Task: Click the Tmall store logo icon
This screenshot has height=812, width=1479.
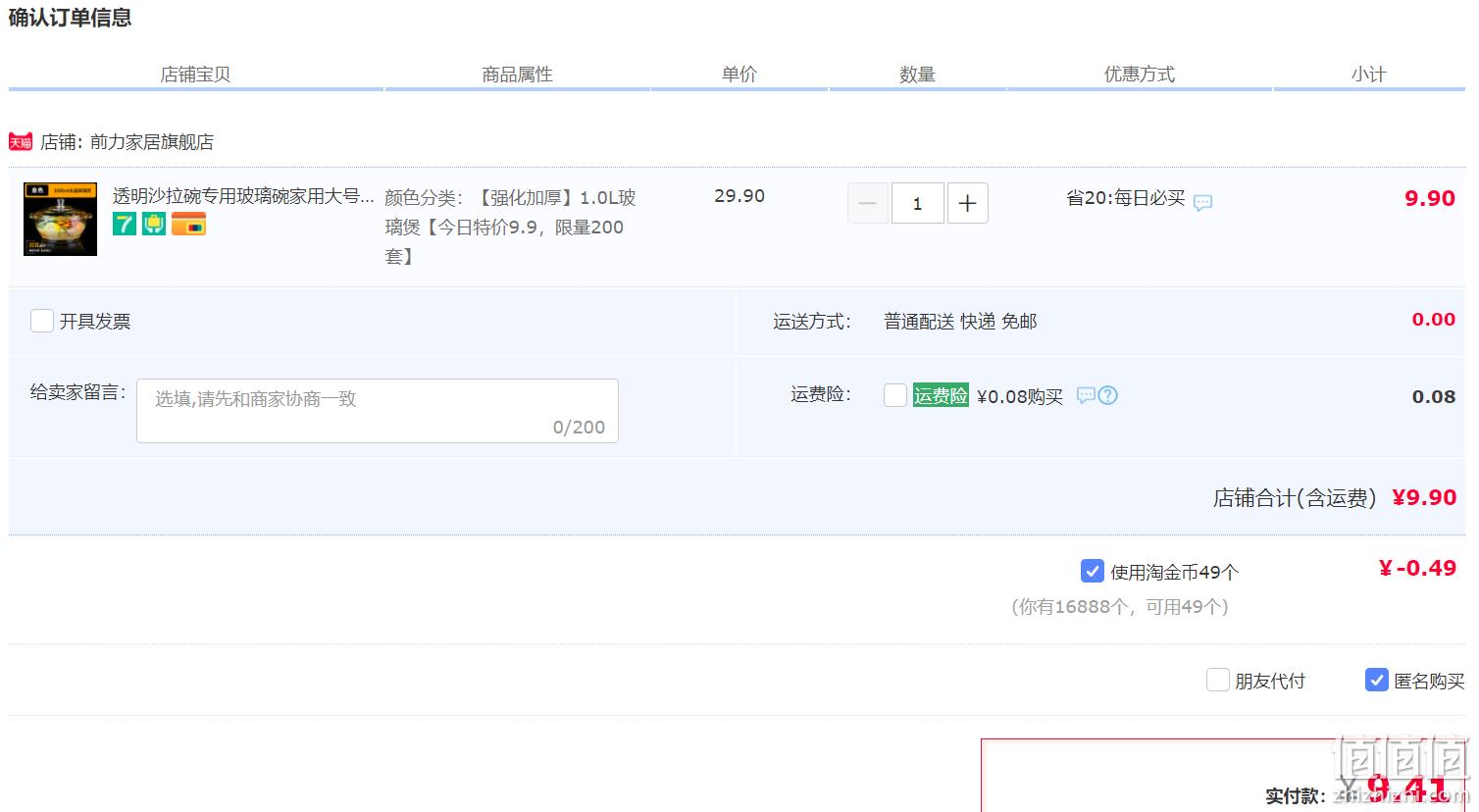Action: click(x=21, y=142)
